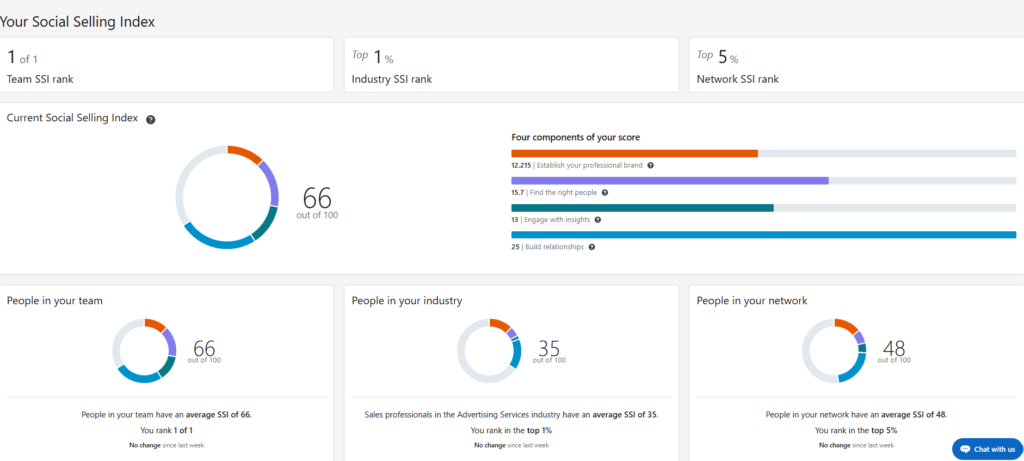Screen dimensions: 1024x461
Task: Click 'No change since last week' under industry
Action: tap(511, 445)
